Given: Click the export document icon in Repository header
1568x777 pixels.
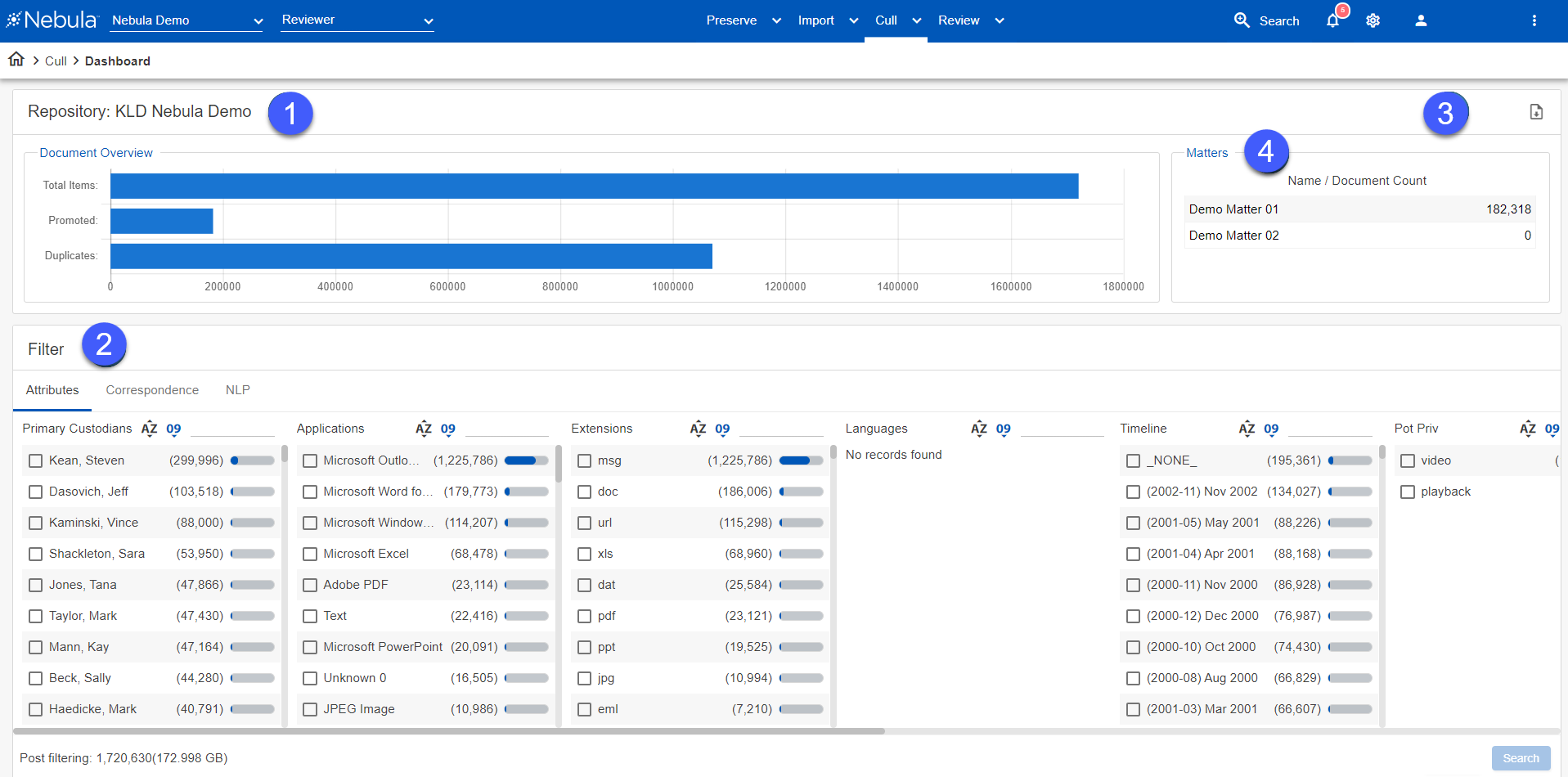Looking at the screenshot, I should point(1536,112).
